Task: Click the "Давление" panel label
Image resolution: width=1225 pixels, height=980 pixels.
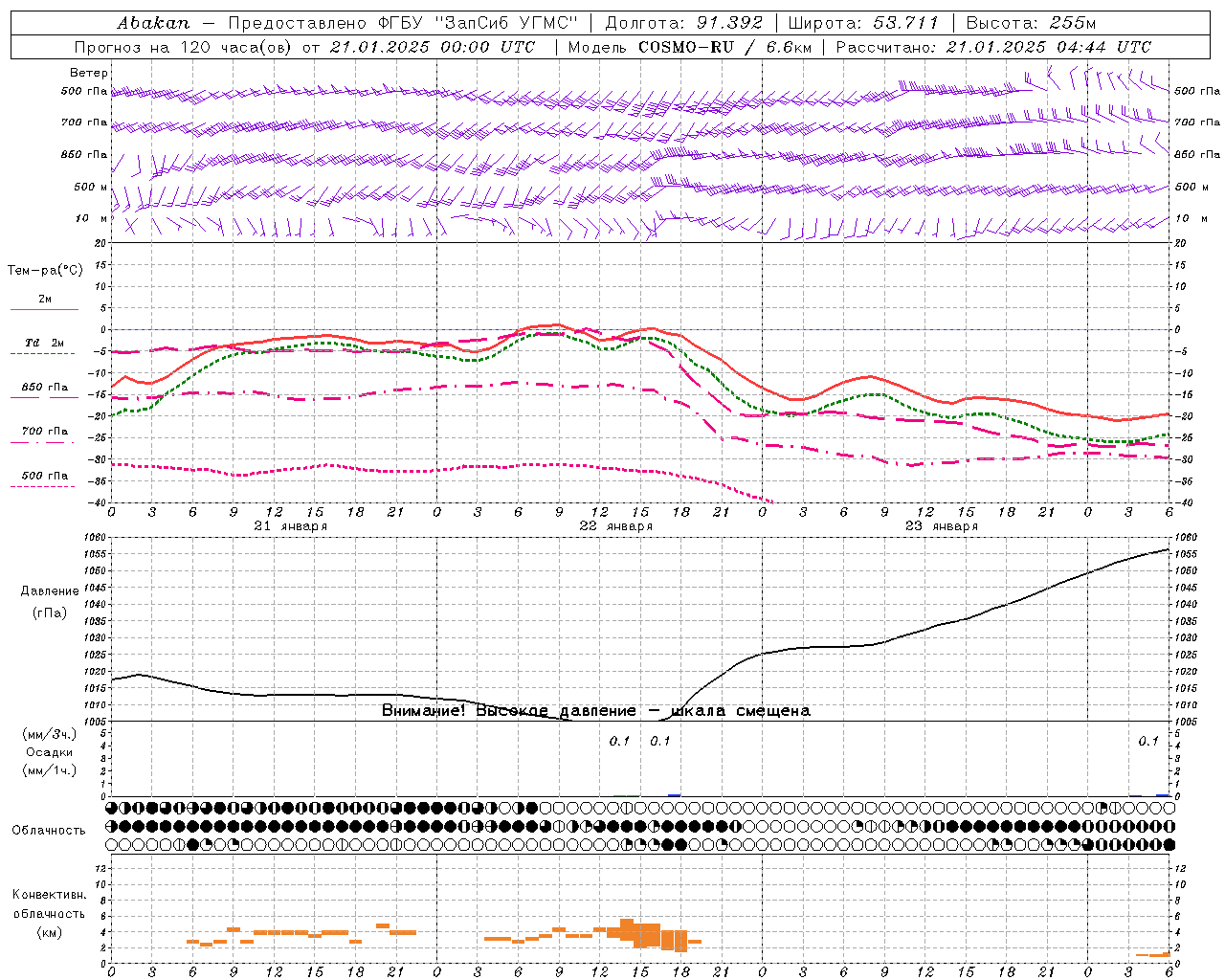Action: tap(50, 591)
